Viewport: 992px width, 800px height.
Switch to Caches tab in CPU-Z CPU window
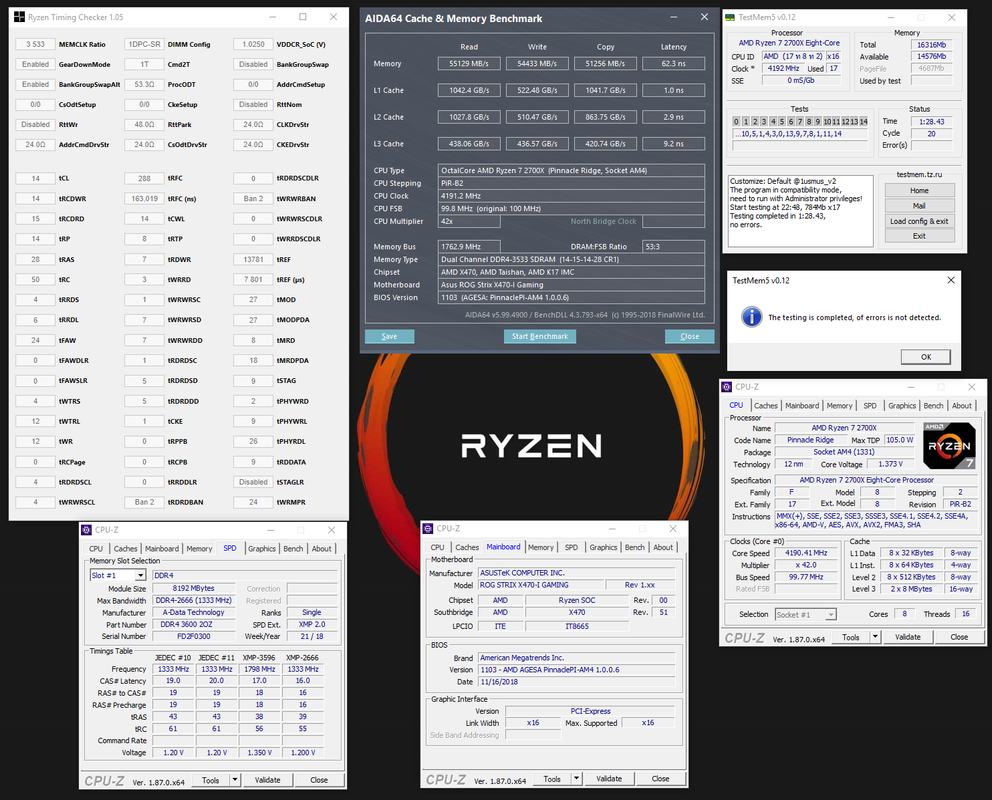point(766,406)
